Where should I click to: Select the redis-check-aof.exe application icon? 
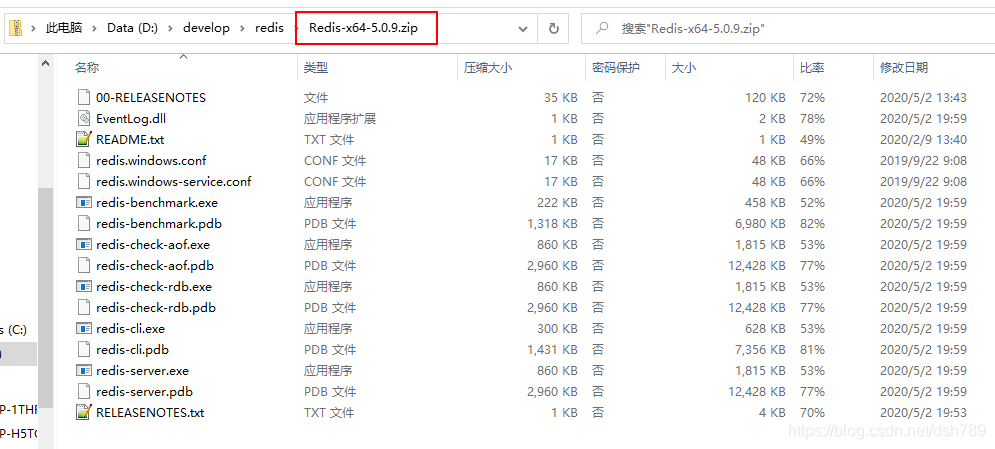[x=84, y=245]
